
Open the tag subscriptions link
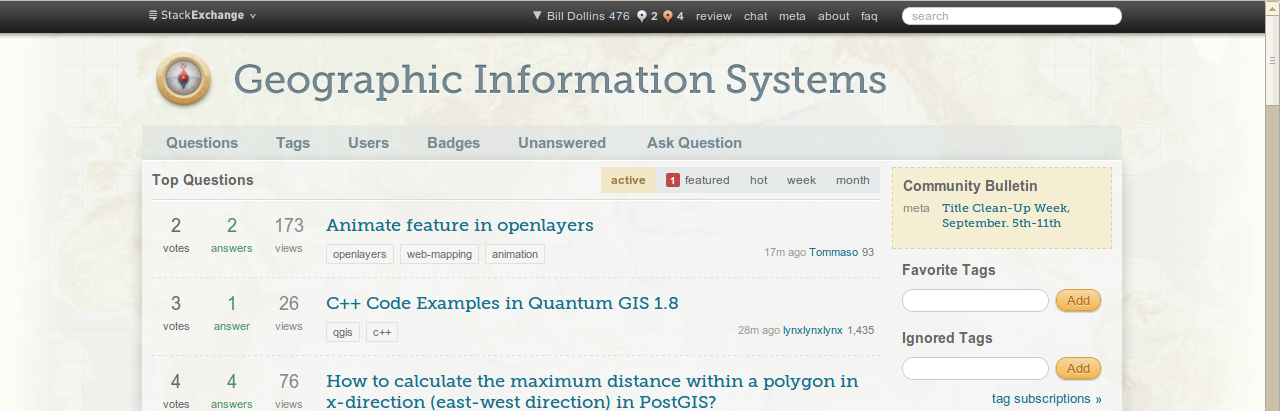[1047, 398]
